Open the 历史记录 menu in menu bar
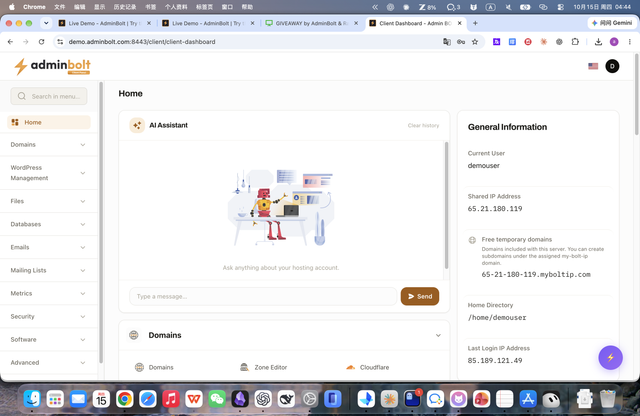Image resolution: width=640 pixels, height=416 pixels. click(x=124, y=7)
